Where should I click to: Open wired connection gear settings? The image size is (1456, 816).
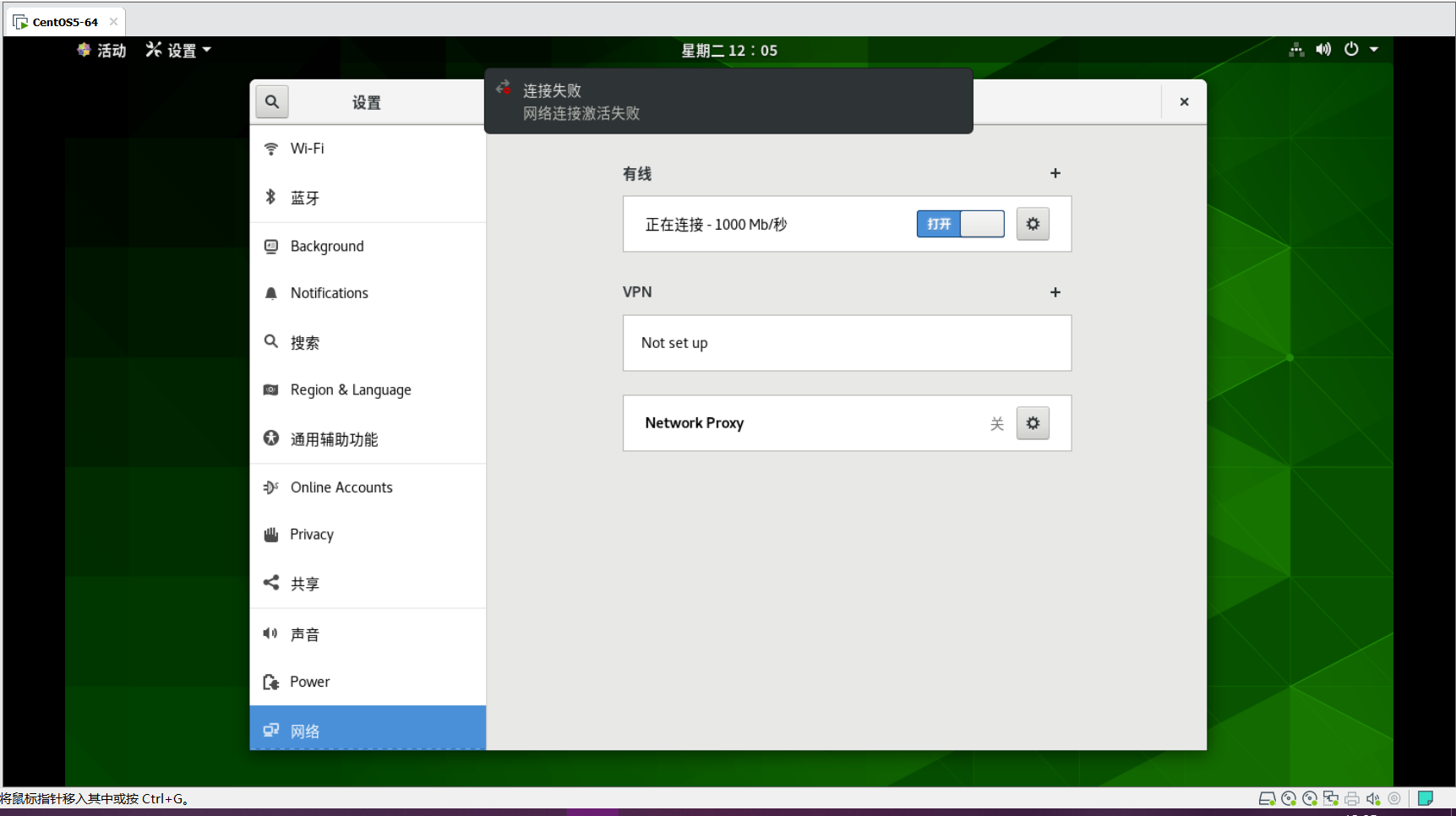click(x=1033, y=224)
